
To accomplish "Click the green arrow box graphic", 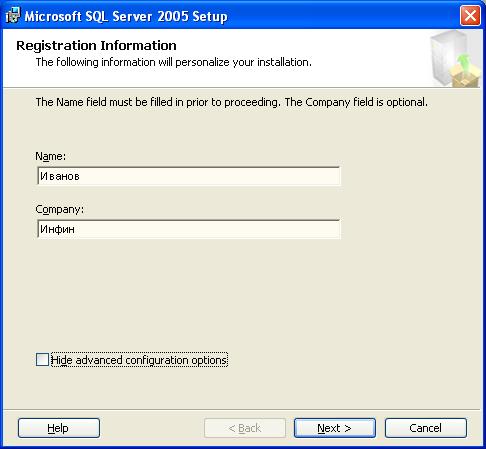I will tap(466, 72).
